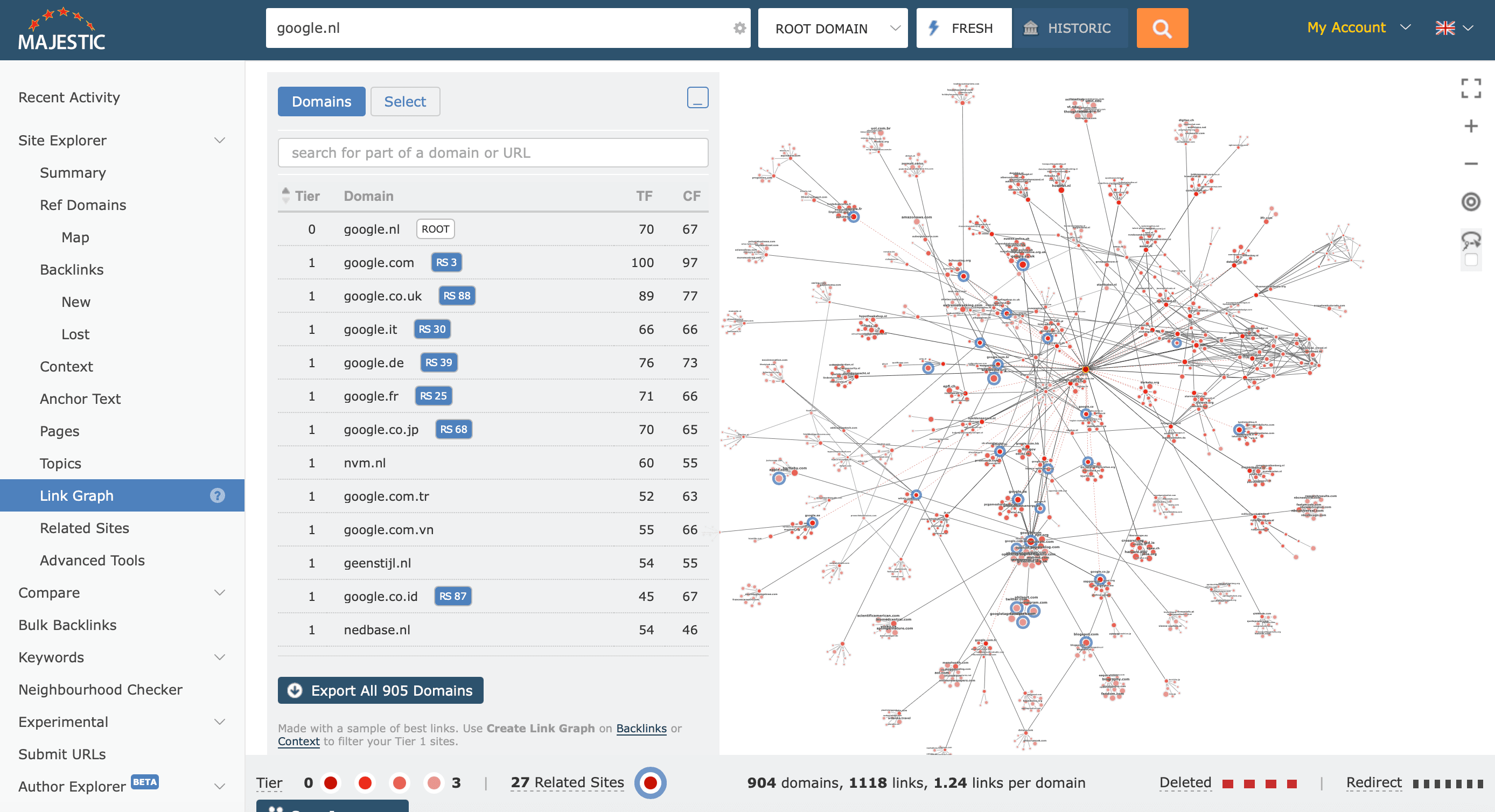Zoom out of the link graph
Viewport: 1495px width, 812px height.
(x=1471, y=164)
